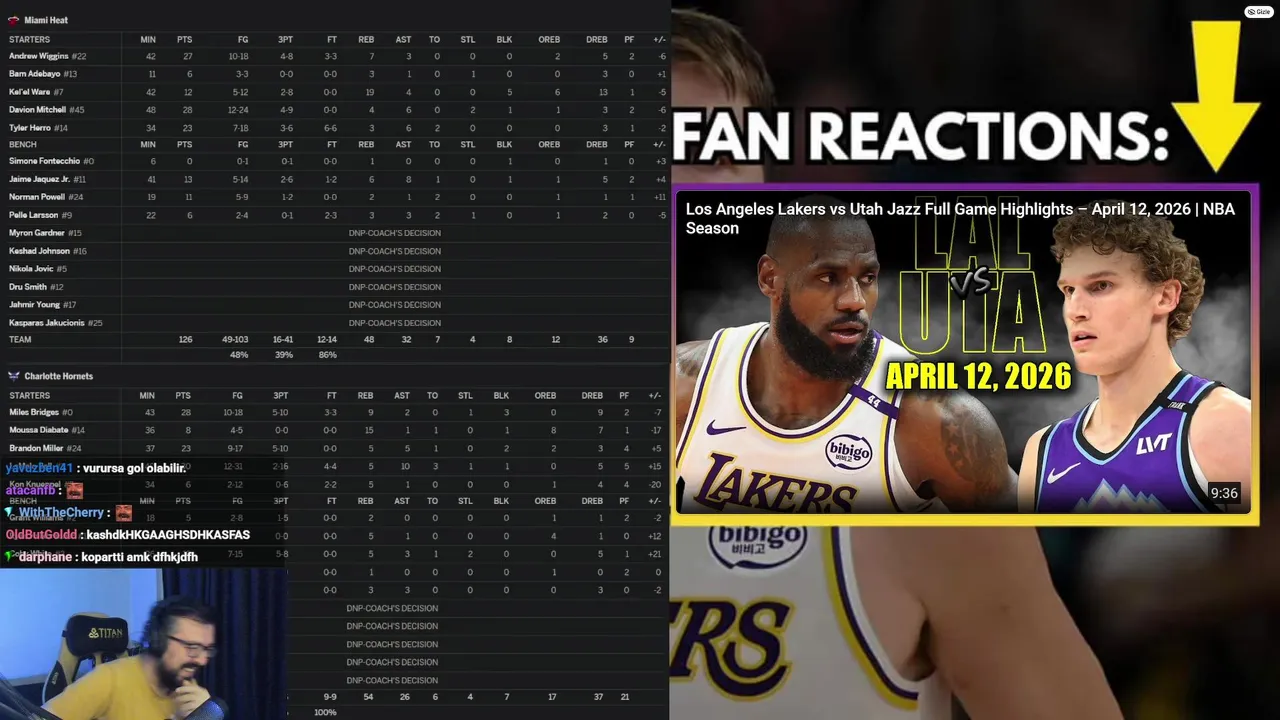The image size is (1280, 720).
Task: Click chat username 'OldButGoldd'
Action: (x=42, y=535)
